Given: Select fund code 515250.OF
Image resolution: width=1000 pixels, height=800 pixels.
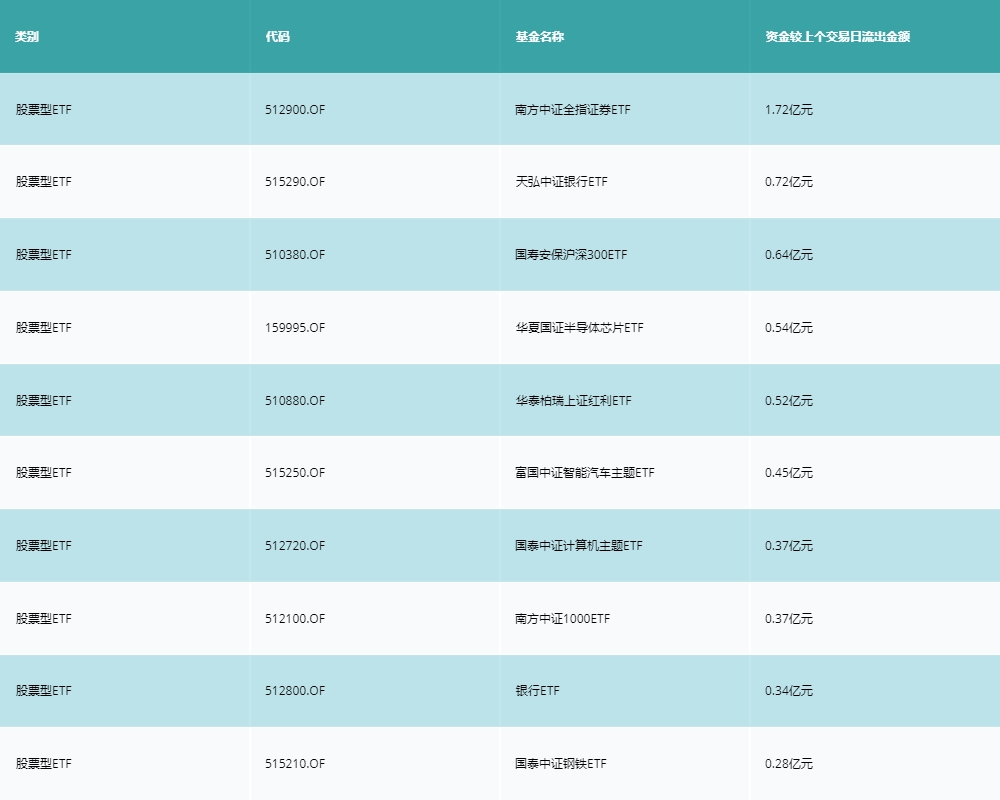Looking at the screenshot, I should (295, 473).
